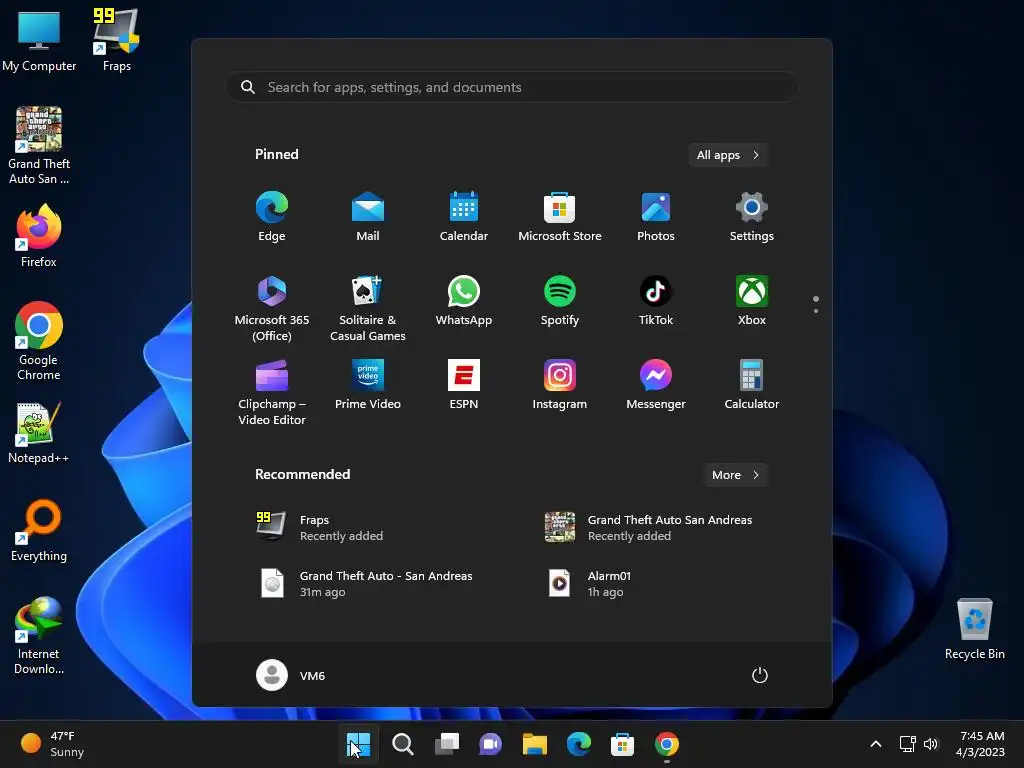Launch the Mail app
Screen dimensions: 1024x768
click(368, 217)
